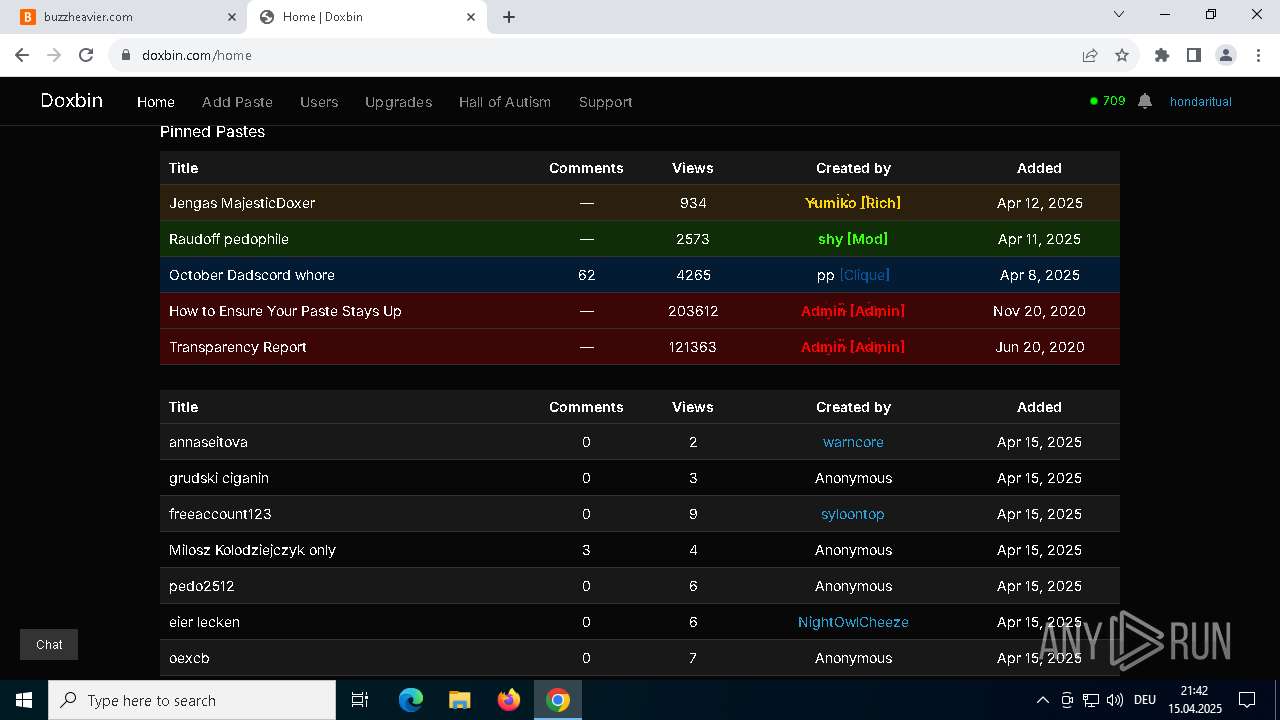Click the Chrome taskbar icon
The width and height of the screenshot is (1280, 720).
[x=558, y=700]
